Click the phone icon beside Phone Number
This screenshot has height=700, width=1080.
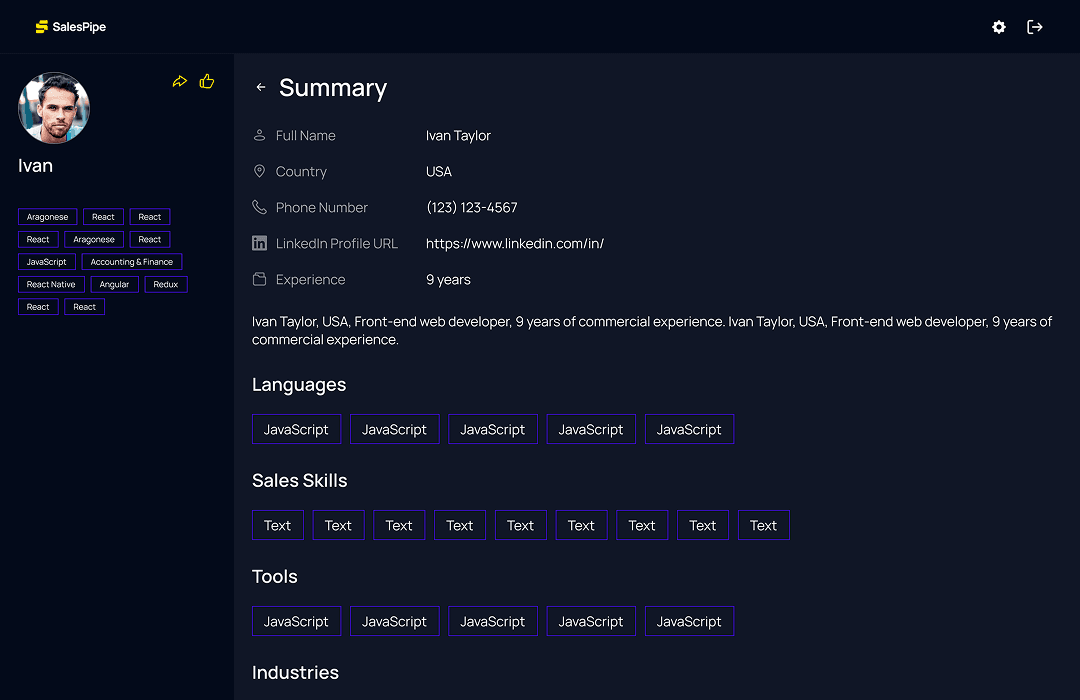257,207
